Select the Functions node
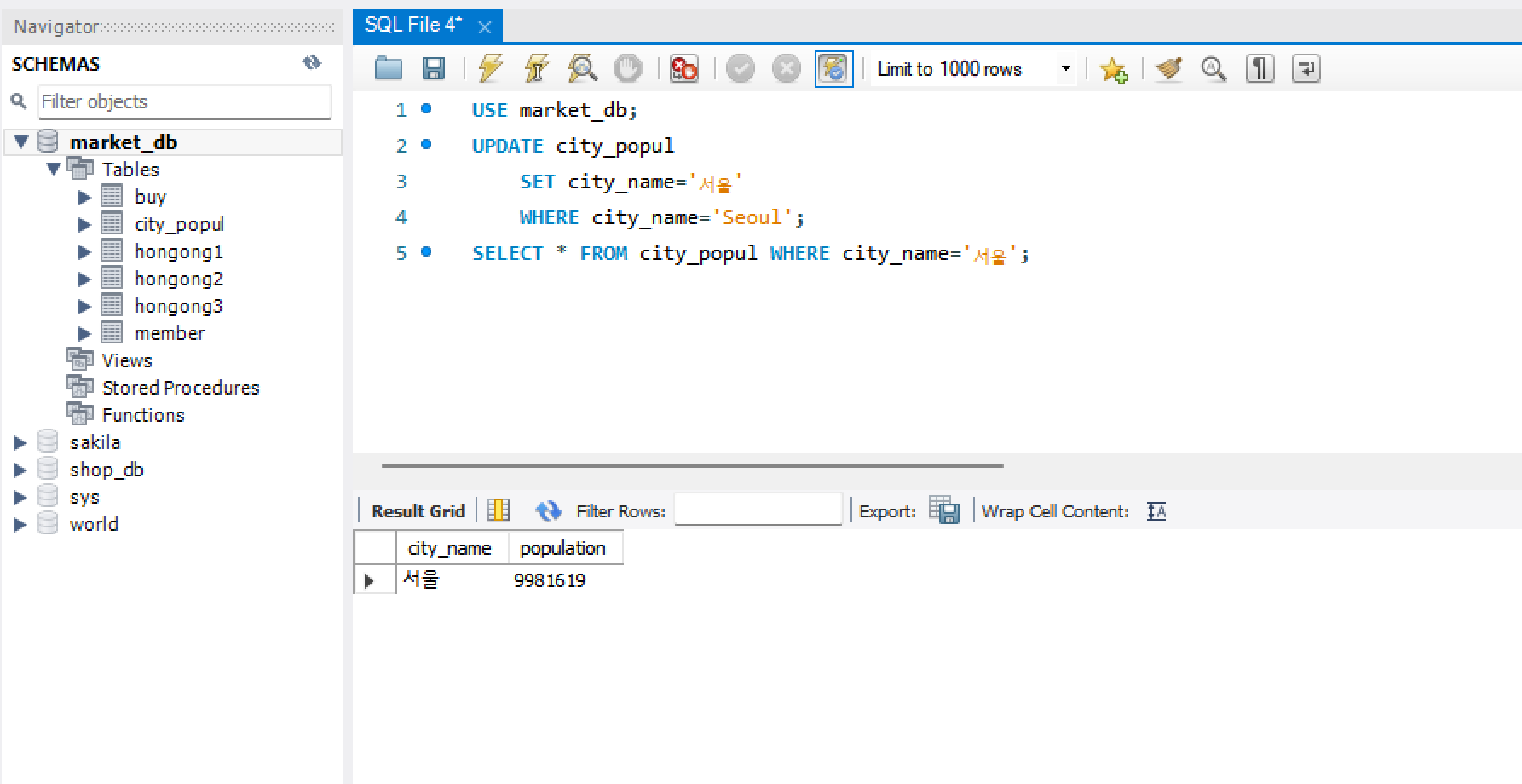1522x784 pixels. pyautogui.click(x=143, y=415)
